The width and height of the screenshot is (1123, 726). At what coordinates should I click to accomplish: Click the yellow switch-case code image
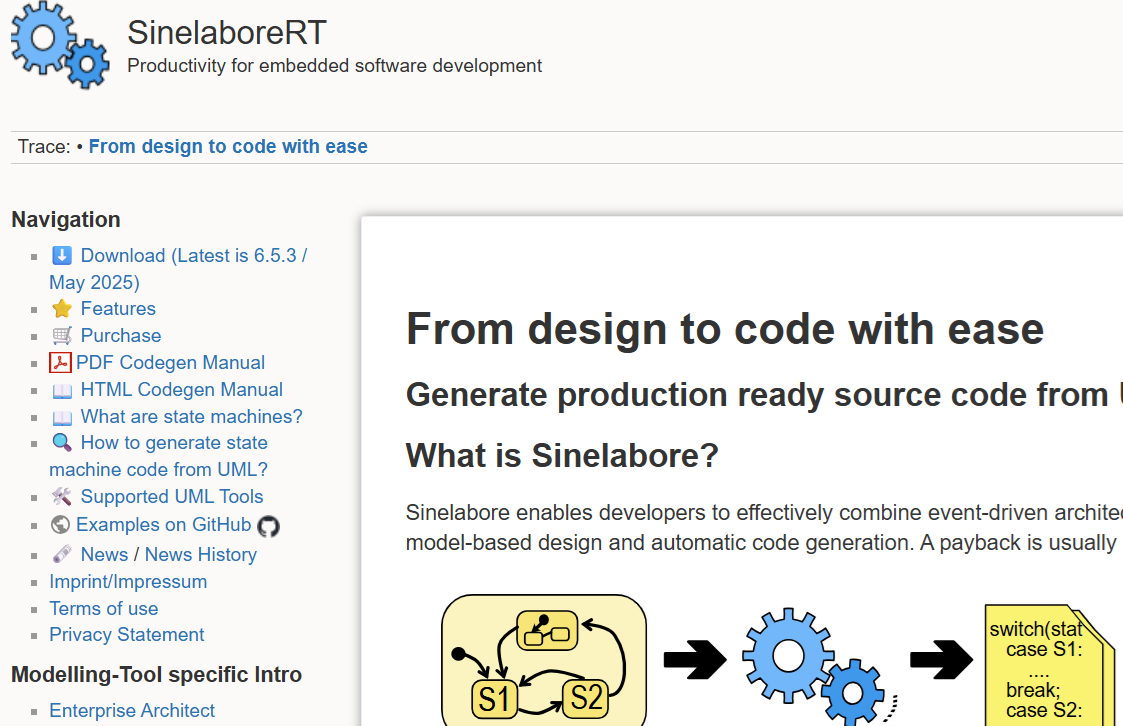pyautogui.click(x=1050, y=665)
